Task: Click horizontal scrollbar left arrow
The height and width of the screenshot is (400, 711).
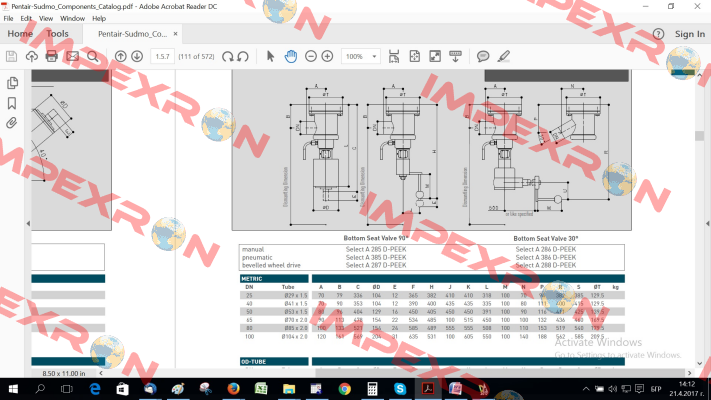Action: (101, 373)
